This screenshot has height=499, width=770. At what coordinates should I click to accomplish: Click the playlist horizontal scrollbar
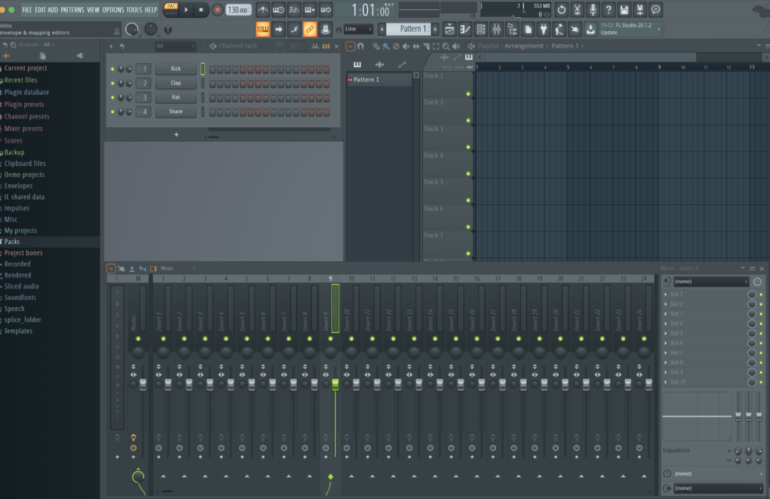(591, 57)
